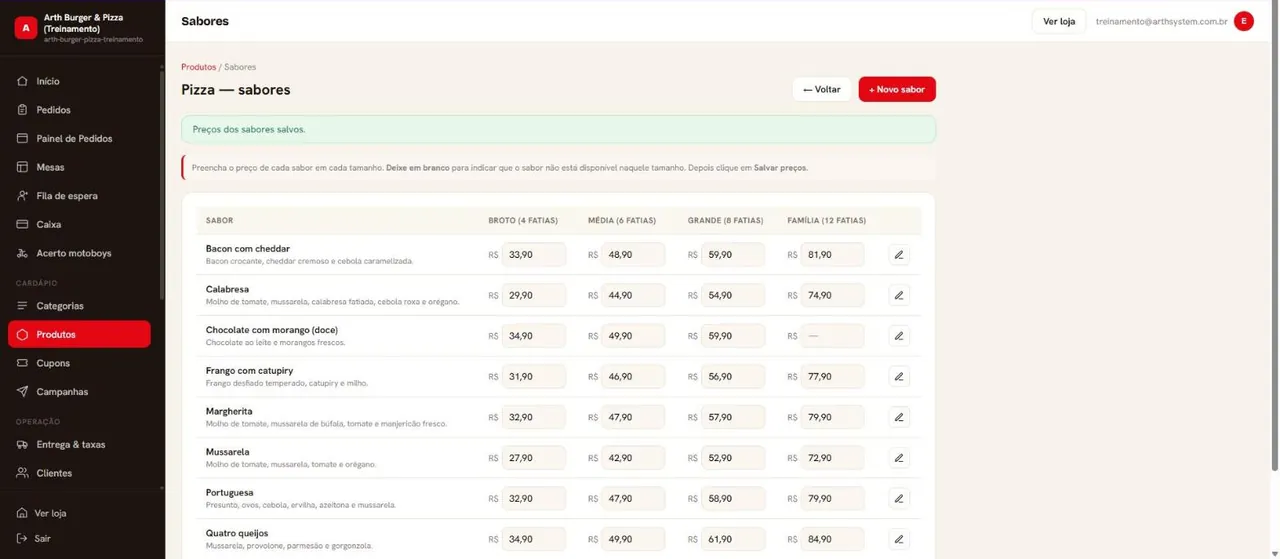Edit the Quatro queijos flavor pencil icon
The height and width of the screenshot is (559, 1280).
click(x=899, y=539)
